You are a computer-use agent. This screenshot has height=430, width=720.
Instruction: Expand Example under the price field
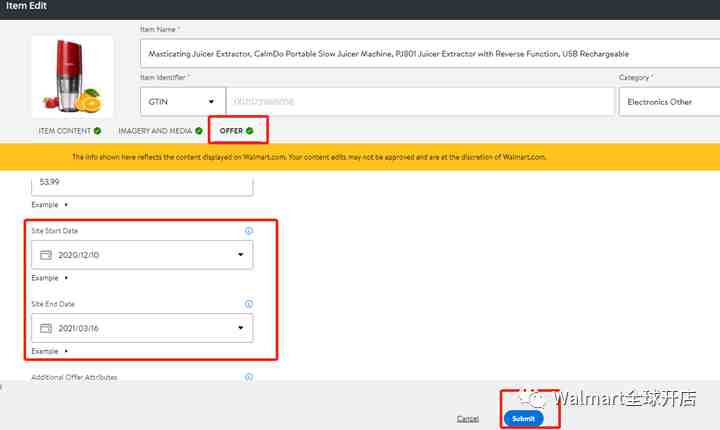50,204
